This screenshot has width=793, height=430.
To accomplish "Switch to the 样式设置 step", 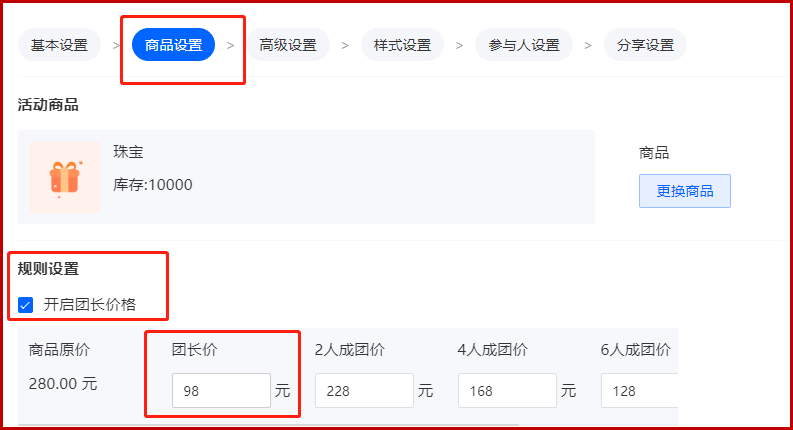I will pyautogui.click(x=402, y=45).
